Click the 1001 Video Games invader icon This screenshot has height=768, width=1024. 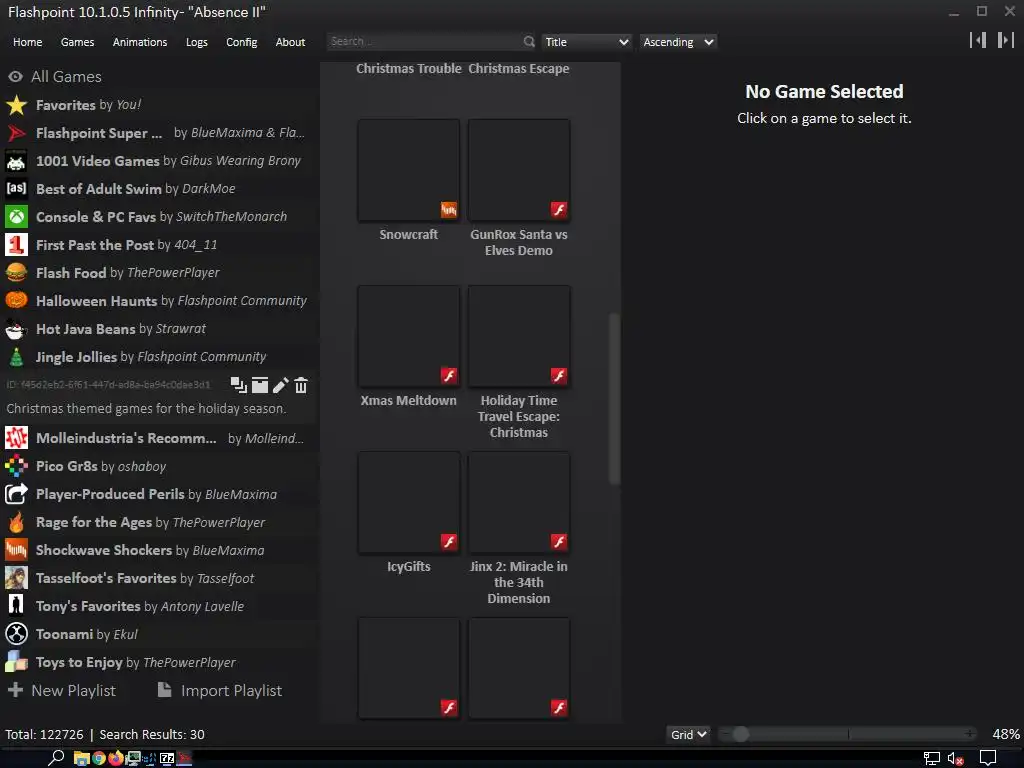point(16,161)
